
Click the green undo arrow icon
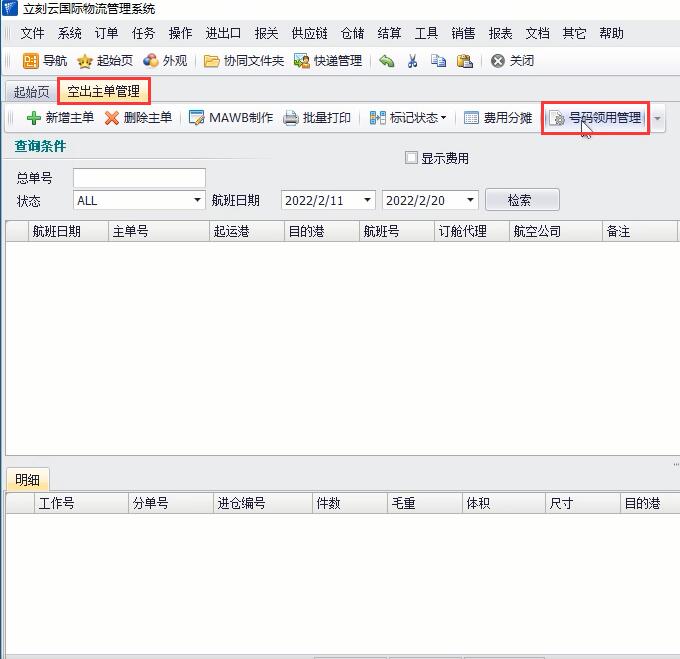[387, 61]
